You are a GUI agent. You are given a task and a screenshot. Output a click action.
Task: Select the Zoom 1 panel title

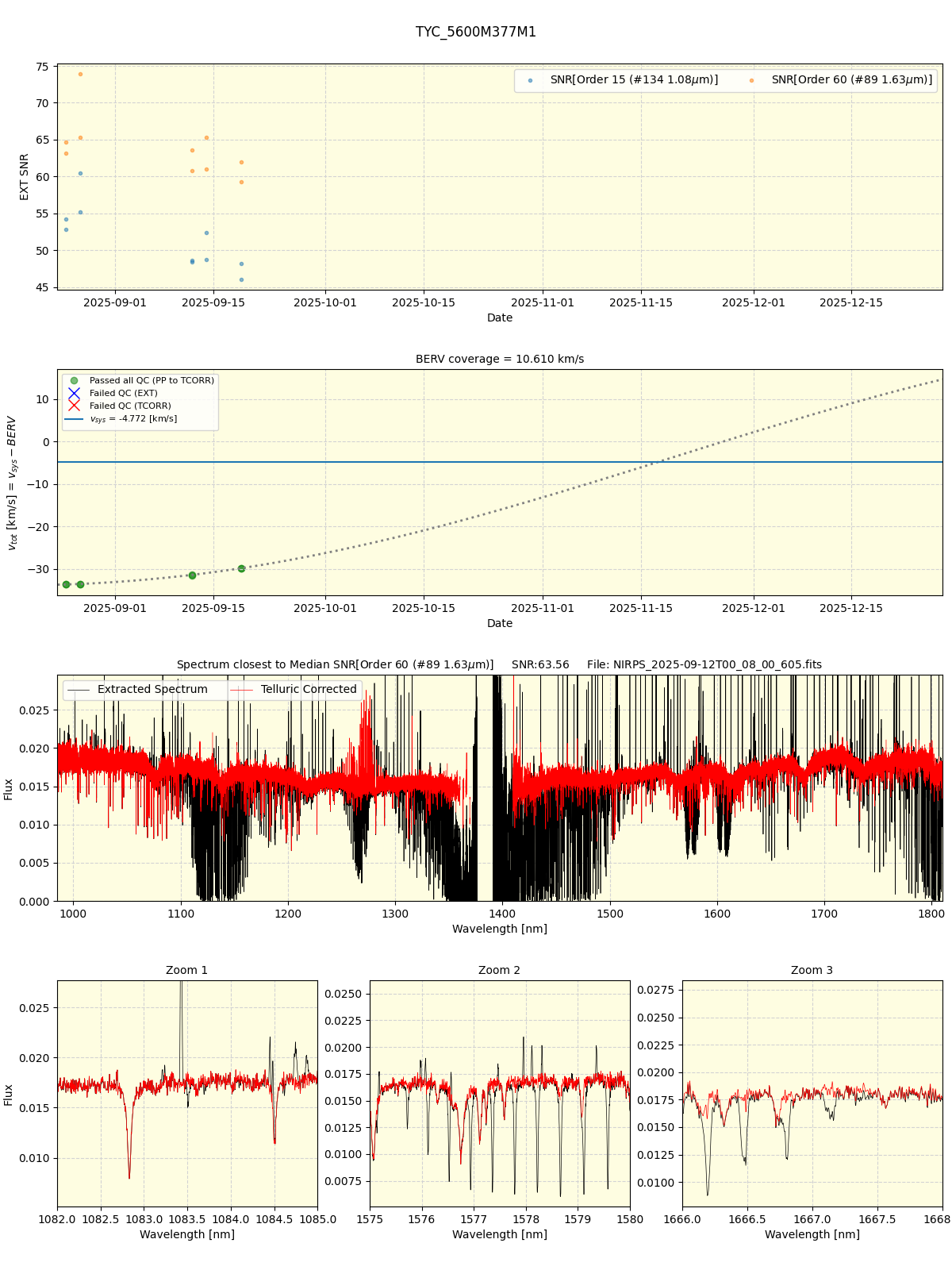point(187,971)
